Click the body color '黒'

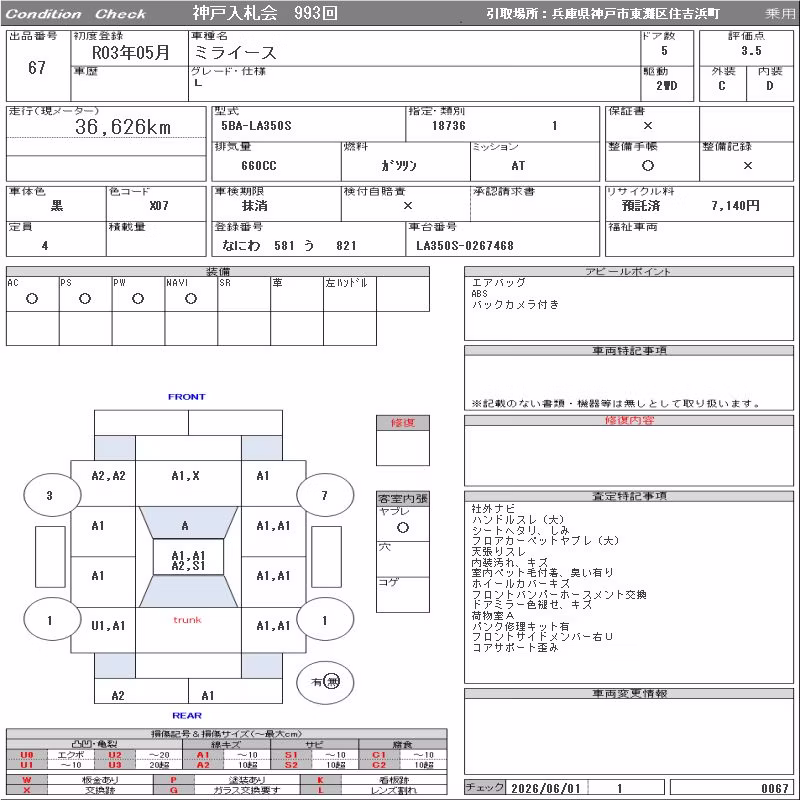click(57, 206)
